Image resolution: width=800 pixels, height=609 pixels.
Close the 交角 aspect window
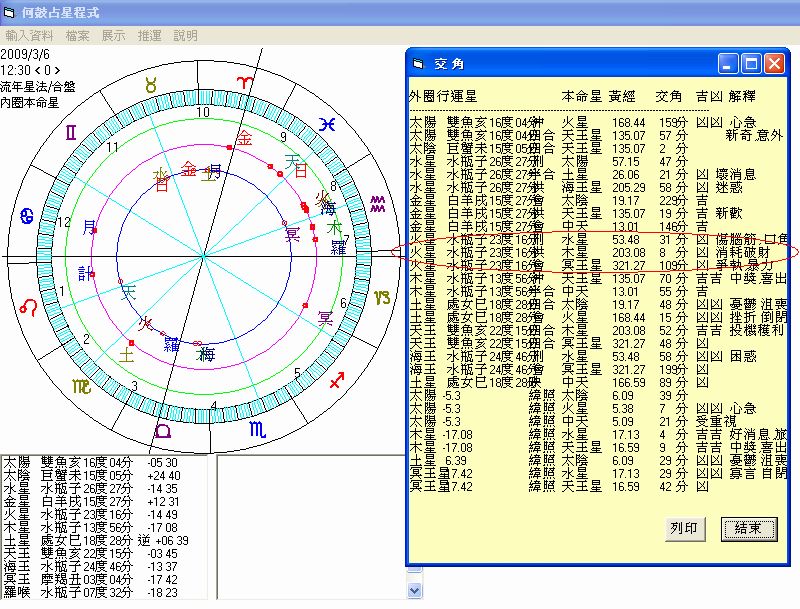[774, 63]
